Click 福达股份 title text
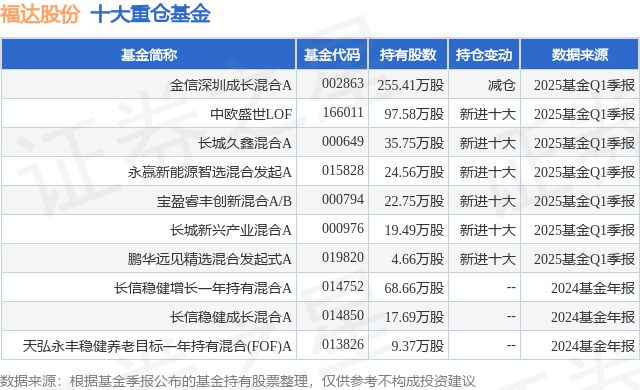Screen dimensions: 640x390 point(40,14)
